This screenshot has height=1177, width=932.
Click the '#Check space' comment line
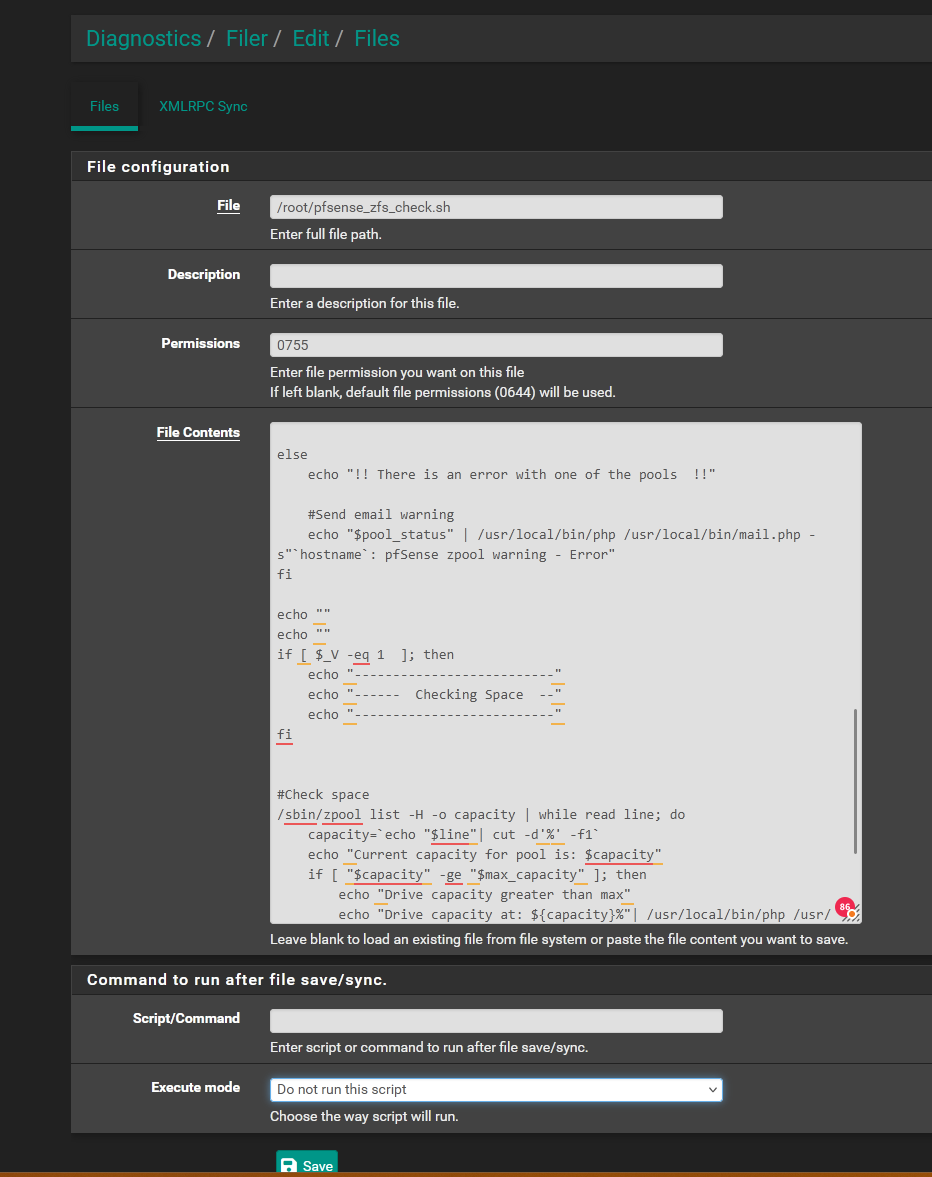click(323, 794)
